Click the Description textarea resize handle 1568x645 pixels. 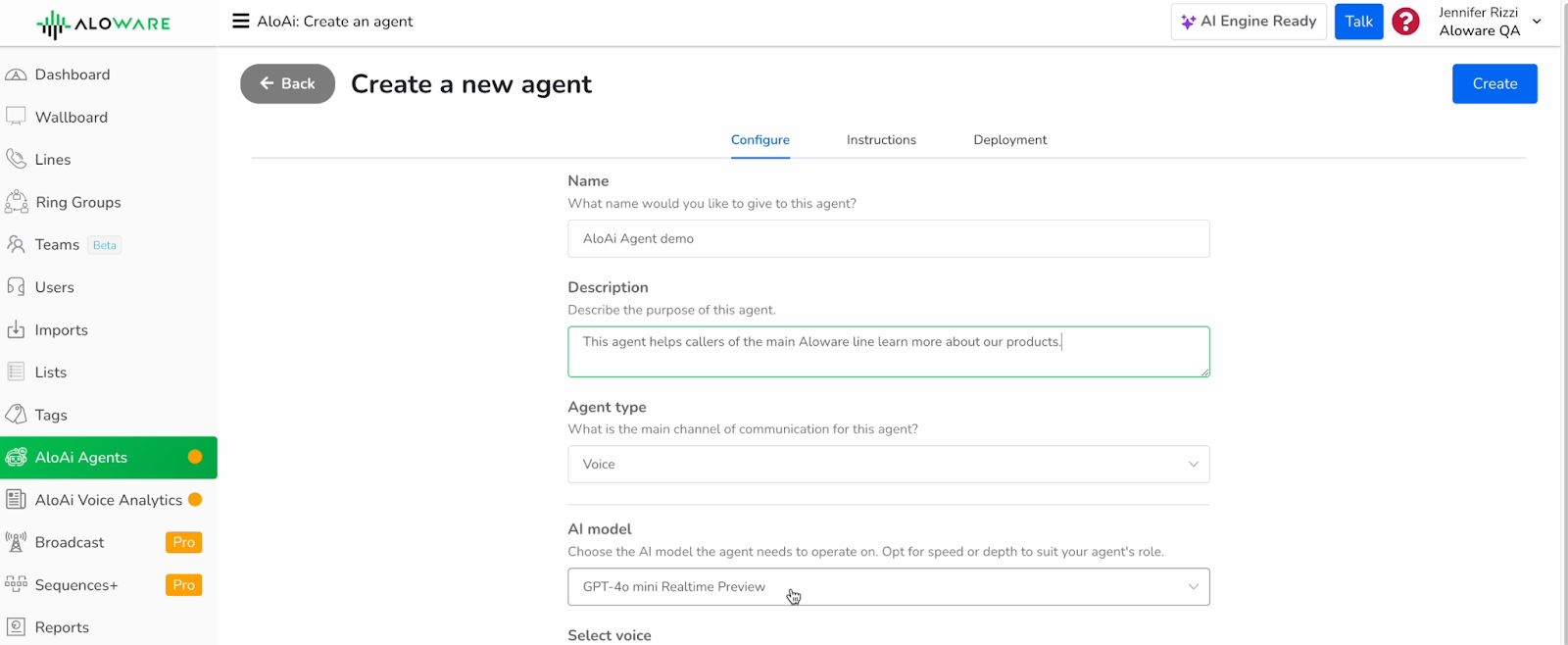[1204, 372]
